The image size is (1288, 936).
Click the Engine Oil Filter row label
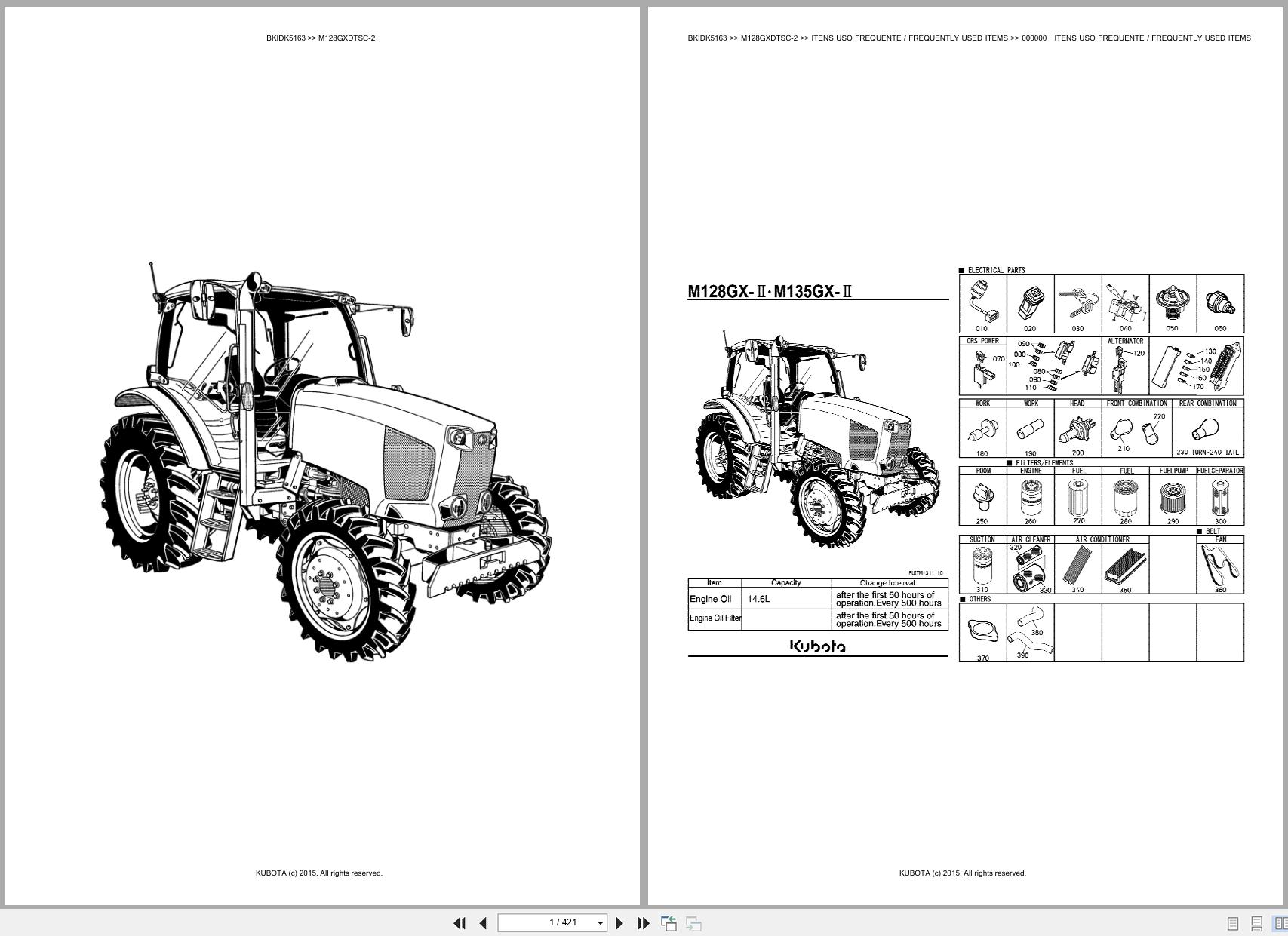[715, 618]
